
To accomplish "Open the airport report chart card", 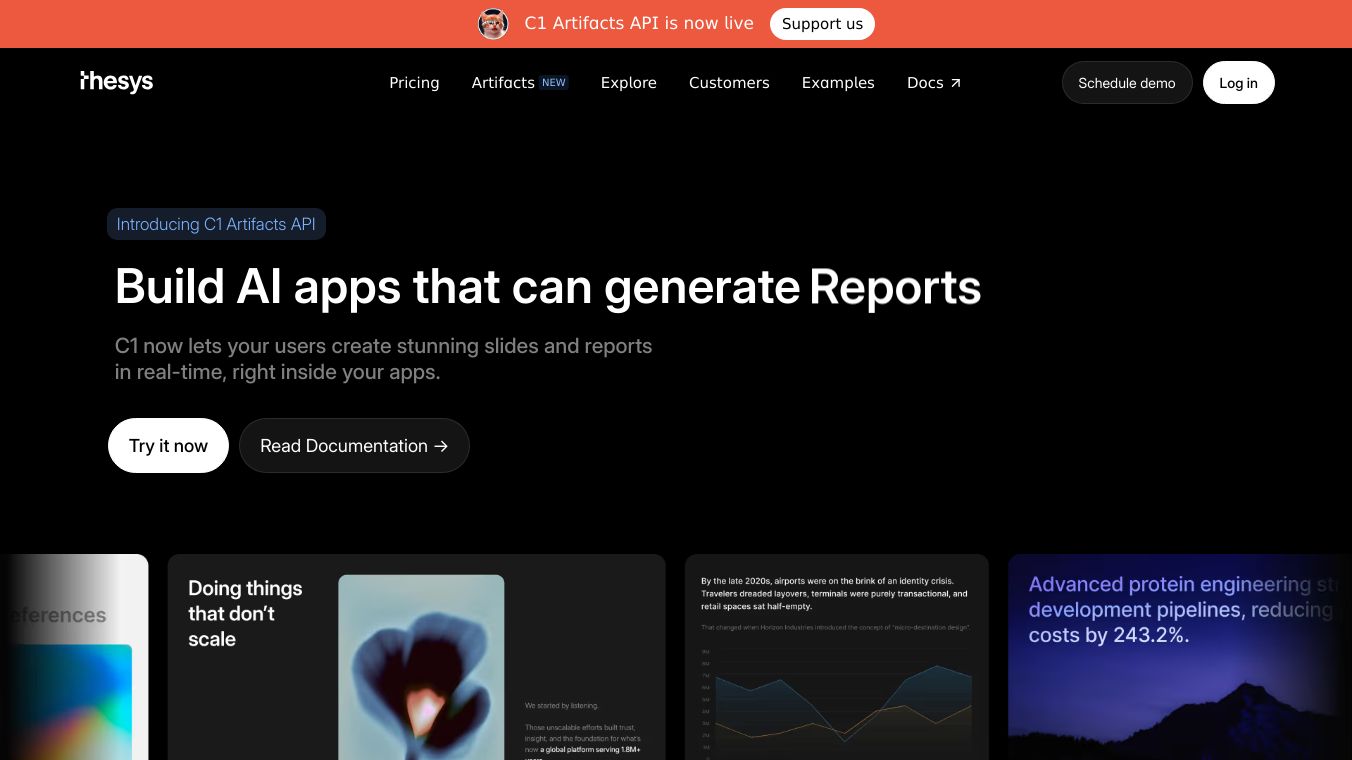I will 836,657.
